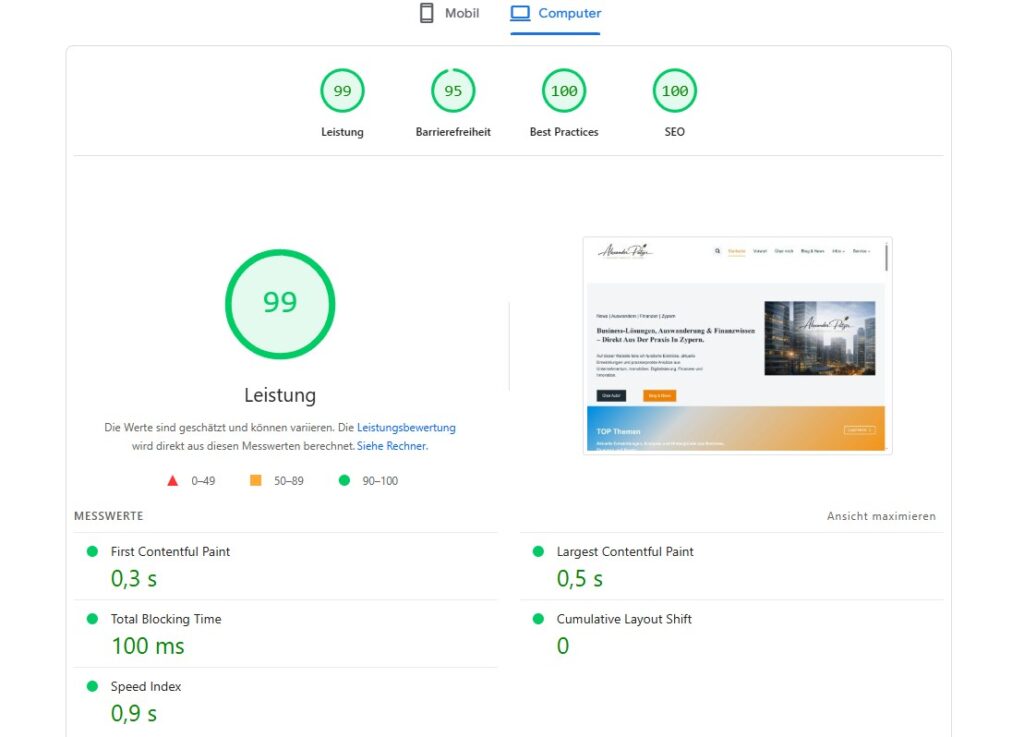1024x737 pixels.
Task: Click the green circle legend icon 90–100
Action: (x=344, y=481)
